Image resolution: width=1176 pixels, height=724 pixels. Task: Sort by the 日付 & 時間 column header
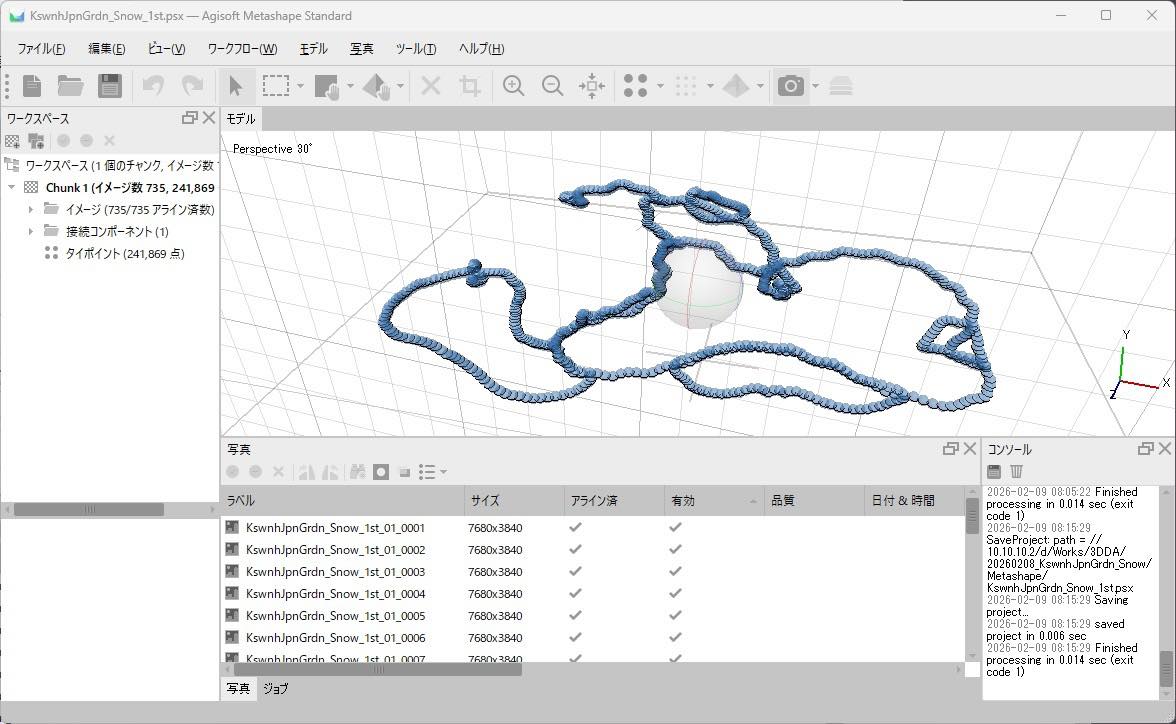914,500
